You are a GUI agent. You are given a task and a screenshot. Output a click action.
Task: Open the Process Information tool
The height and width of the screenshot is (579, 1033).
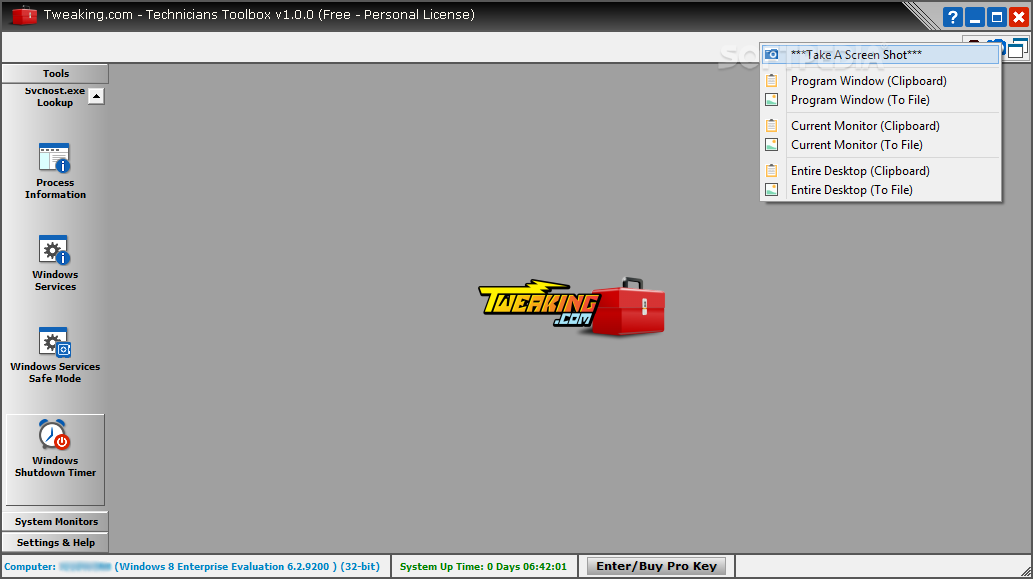click(x=55, y=171)
